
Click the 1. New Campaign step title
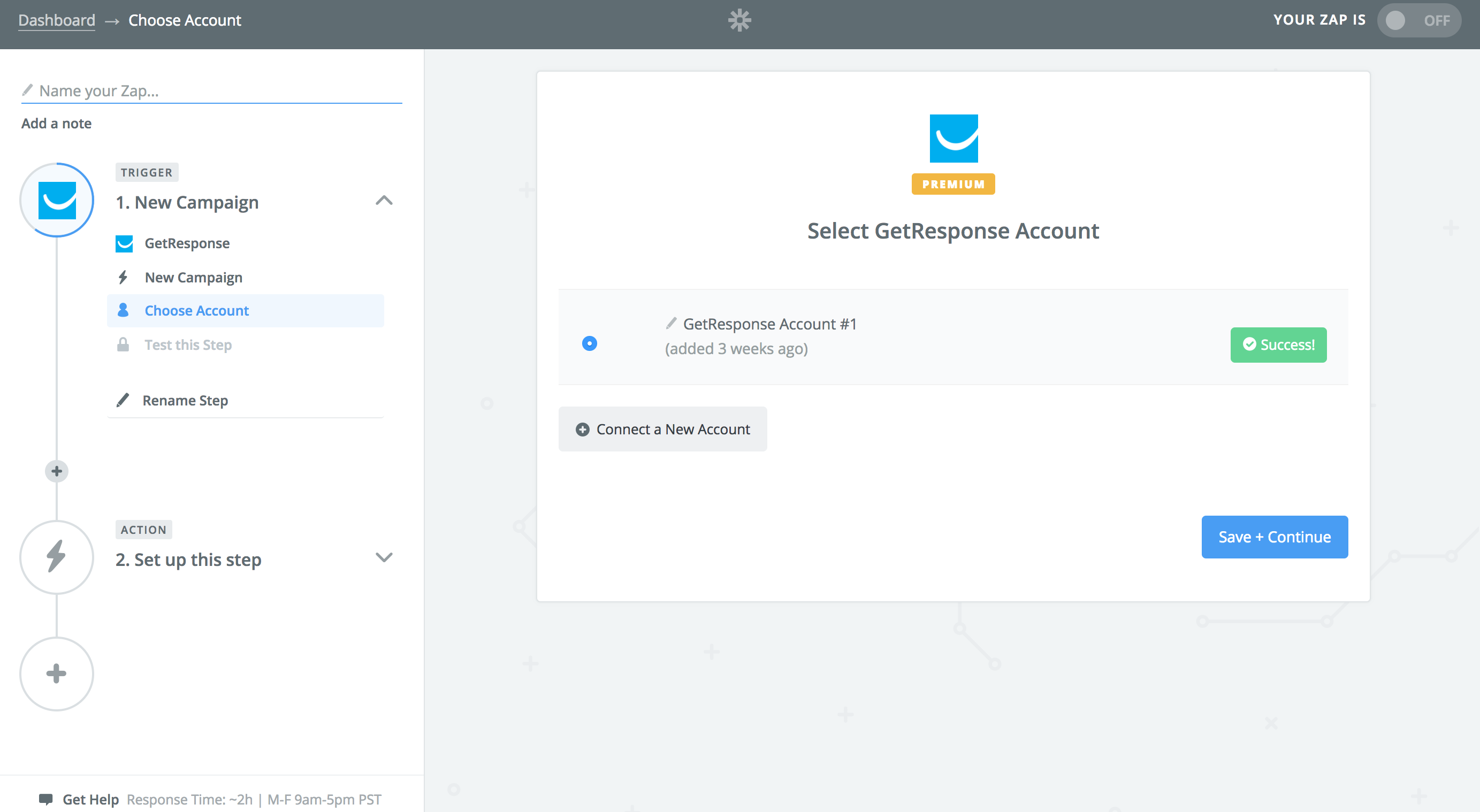187,203
